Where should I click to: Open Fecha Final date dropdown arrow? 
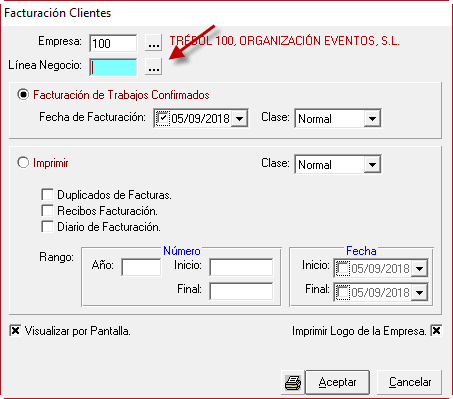[x=419, y=292]
